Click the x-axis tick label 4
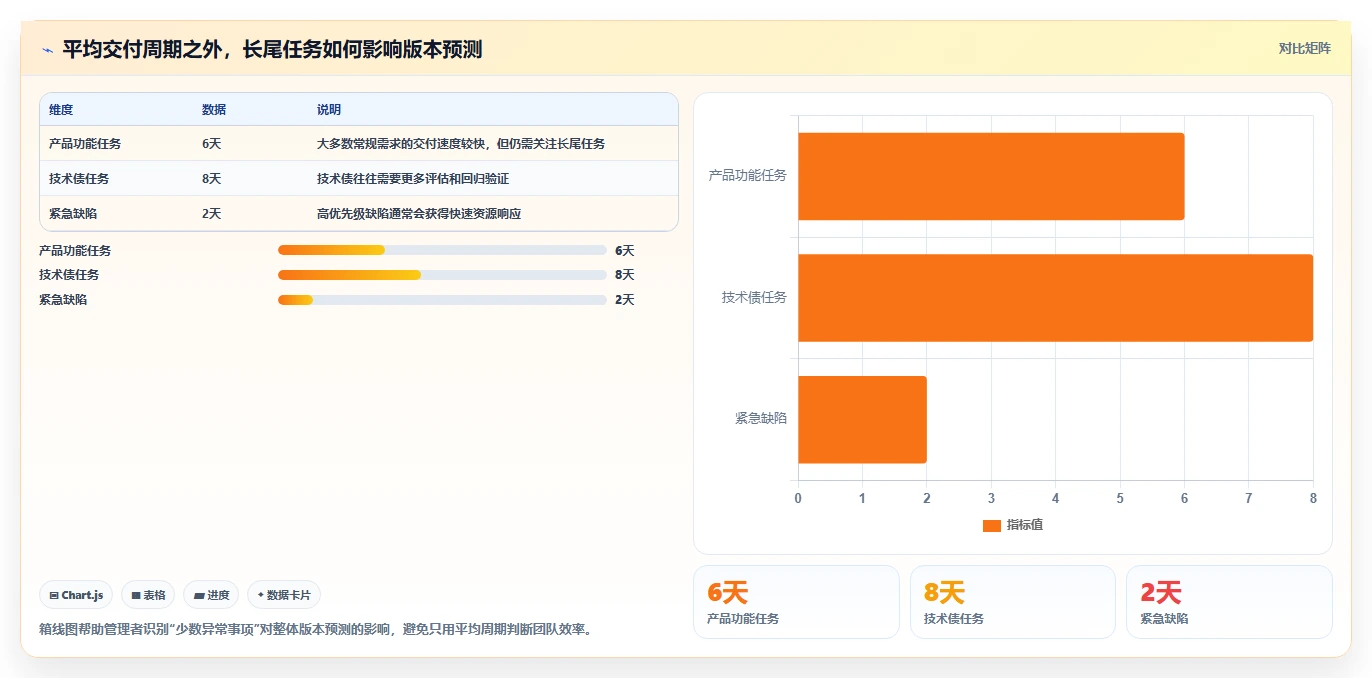This screenshot has height=678, width=1372. point(1055,498)
